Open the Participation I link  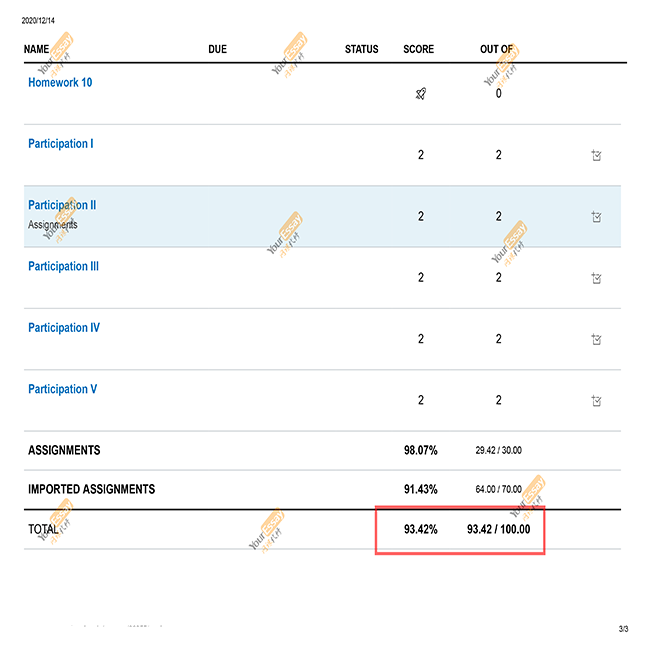pyautogui.click(x=61, y=144)
